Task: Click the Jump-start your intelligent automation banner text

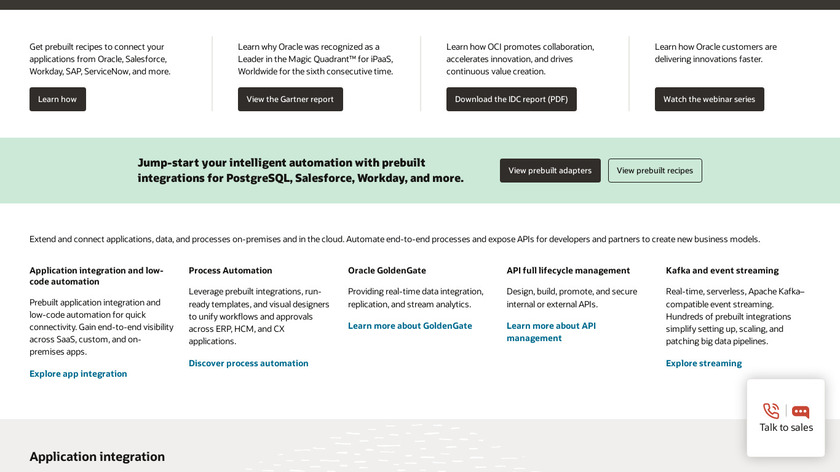Action: (300, 170)
